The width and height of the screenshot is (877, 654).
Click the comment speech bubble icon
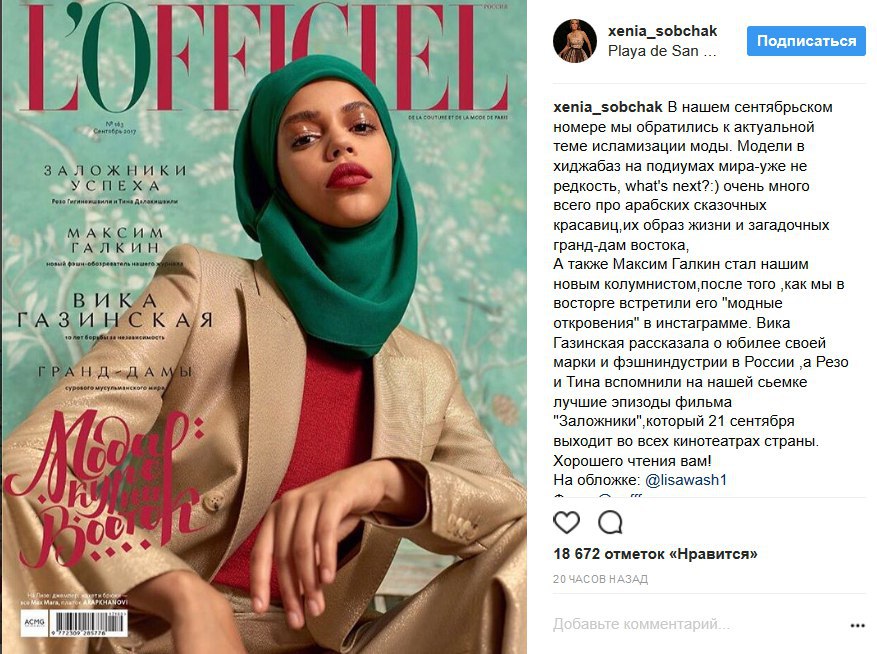[610, 522]
